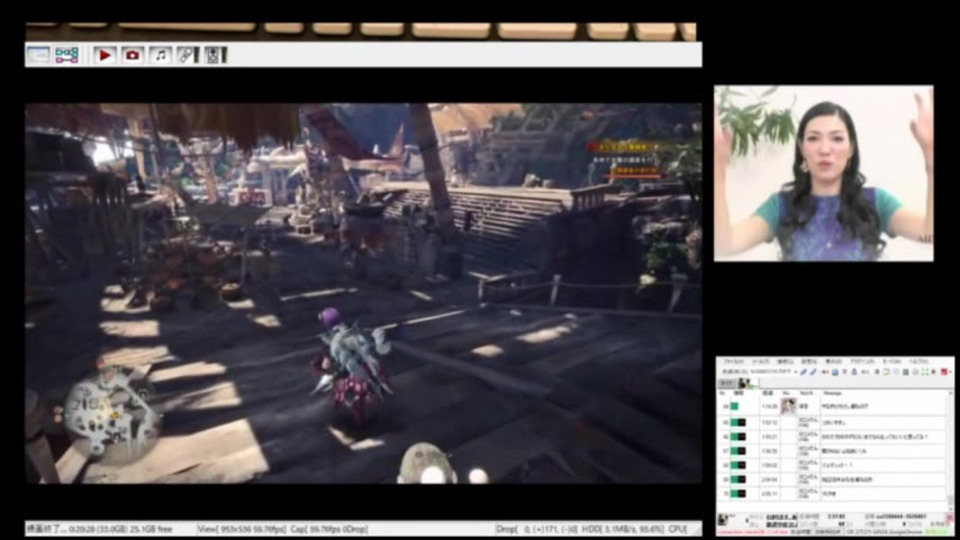960x540 pixels.
Task: Click the speaker volume icon in toolbar
Action: click(x=216, y=55)
